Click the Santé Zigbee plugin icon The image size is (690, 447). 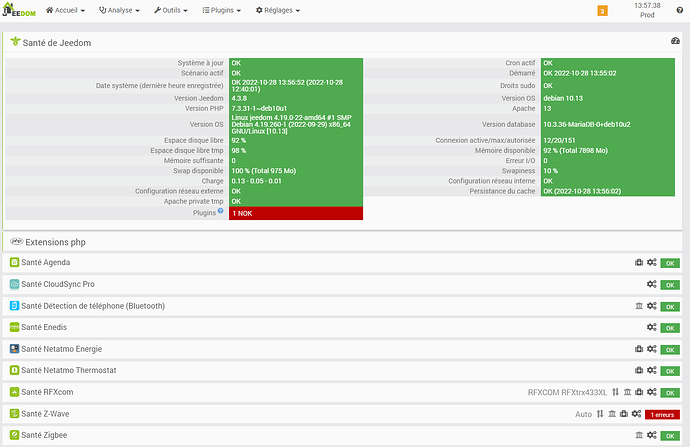(15, 435)
